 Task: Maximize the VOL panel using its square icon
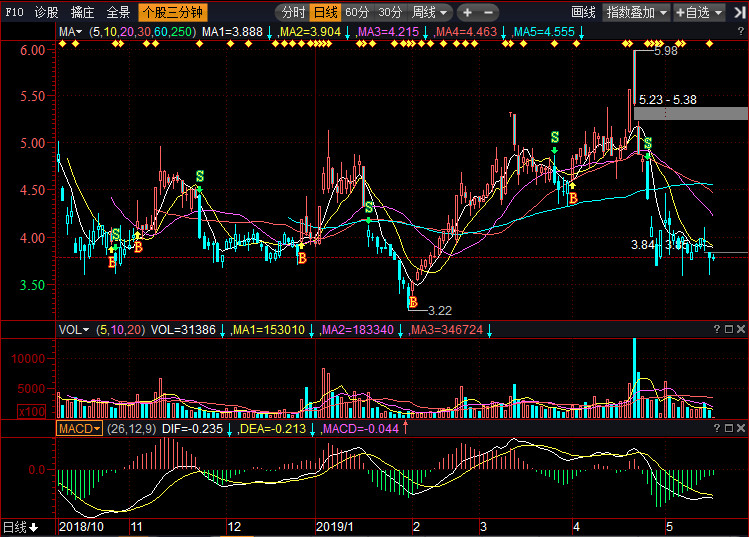point(729,329)
